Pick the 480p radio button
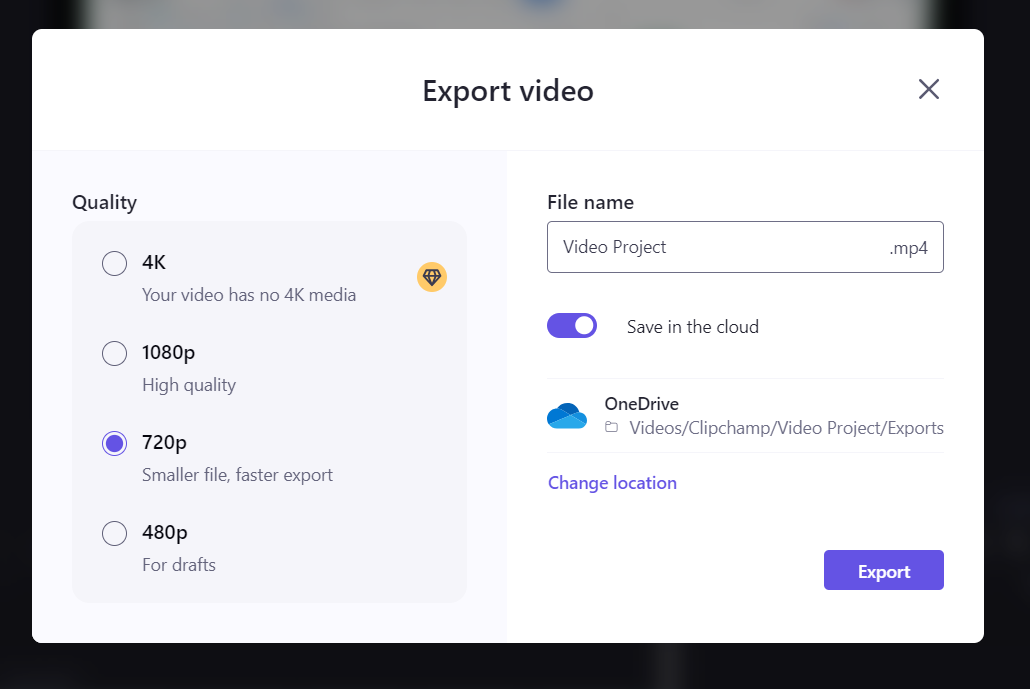1030x689 pixels. pos(114,533)
